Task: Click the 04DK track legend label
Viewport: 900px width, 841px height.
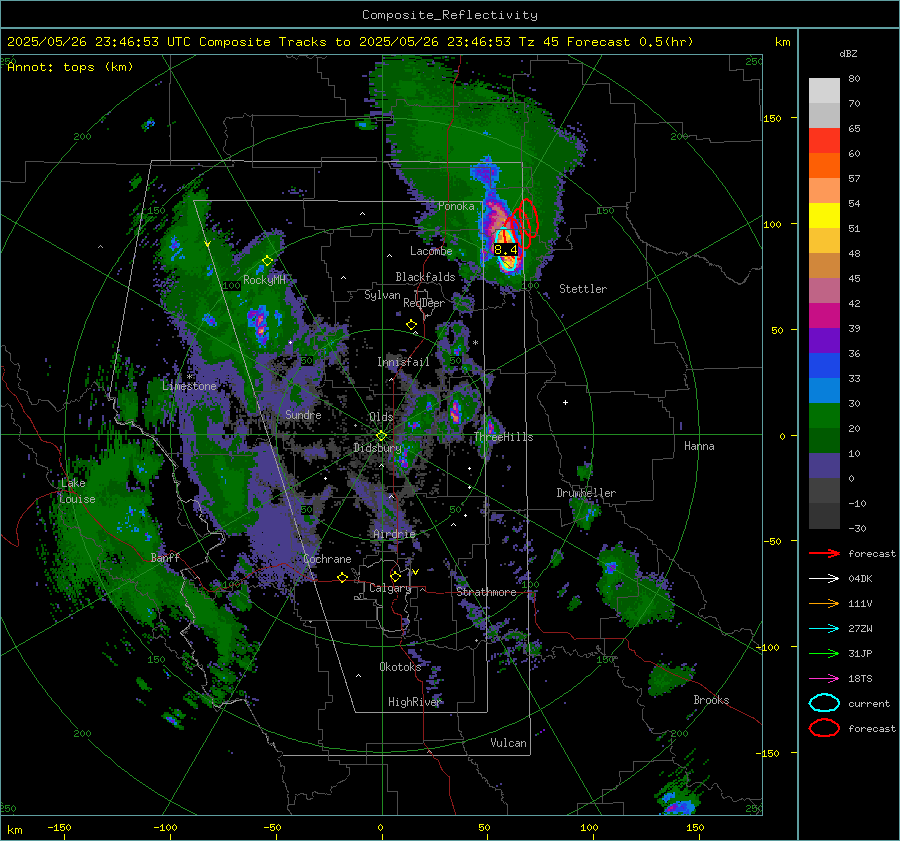Action: (x=860, y=579)
